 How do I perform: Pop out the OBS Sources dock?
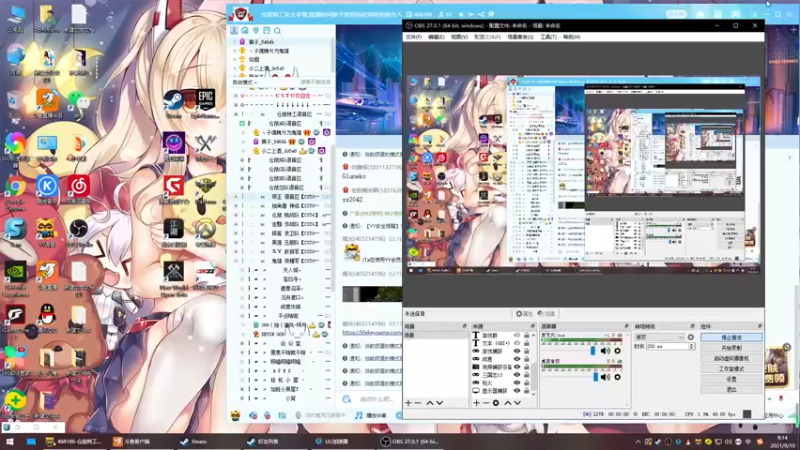pyautogui.click(x=533, y=326)
